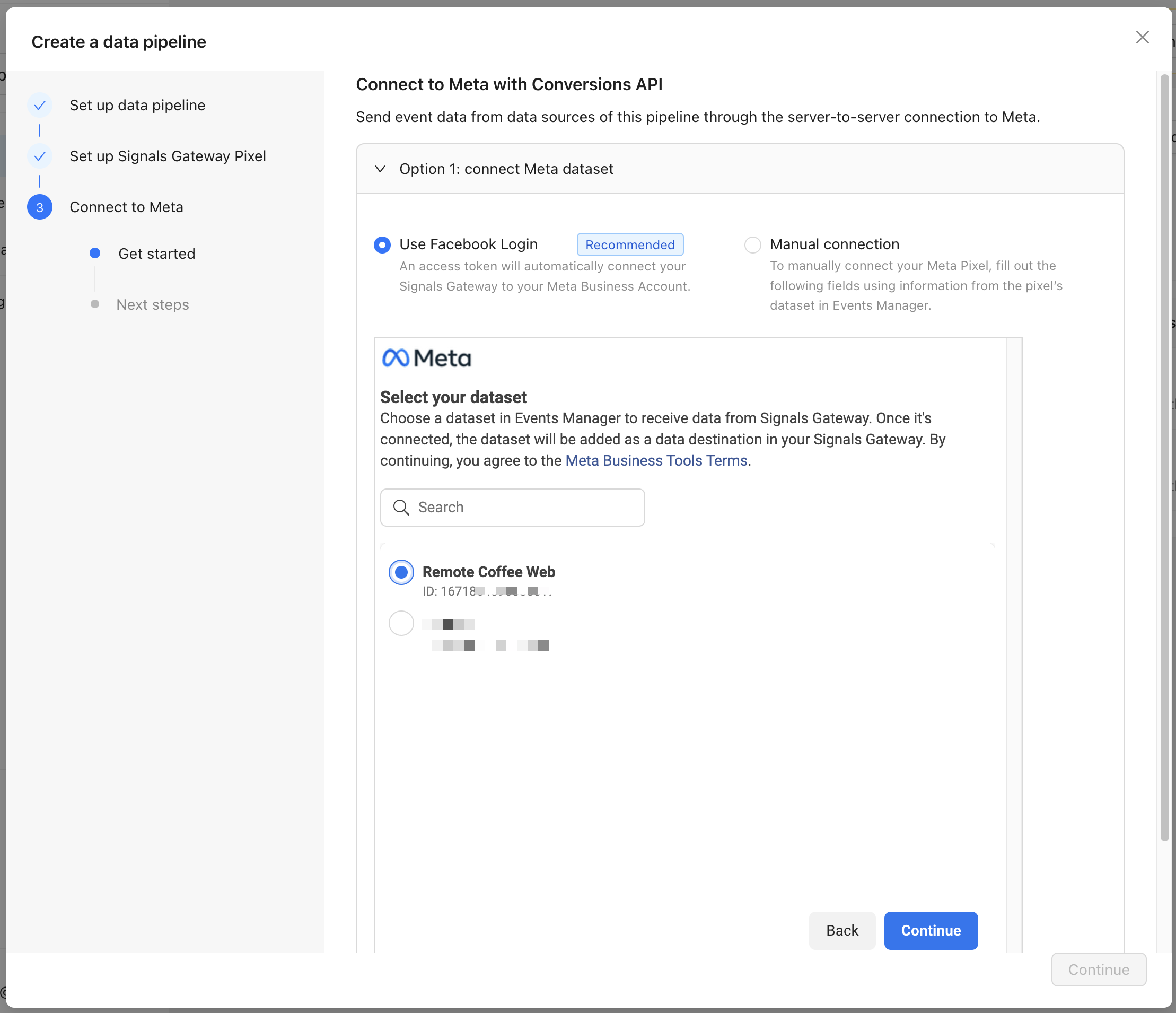Click the Back button
1176x1013 pixels.
(841, 930)
